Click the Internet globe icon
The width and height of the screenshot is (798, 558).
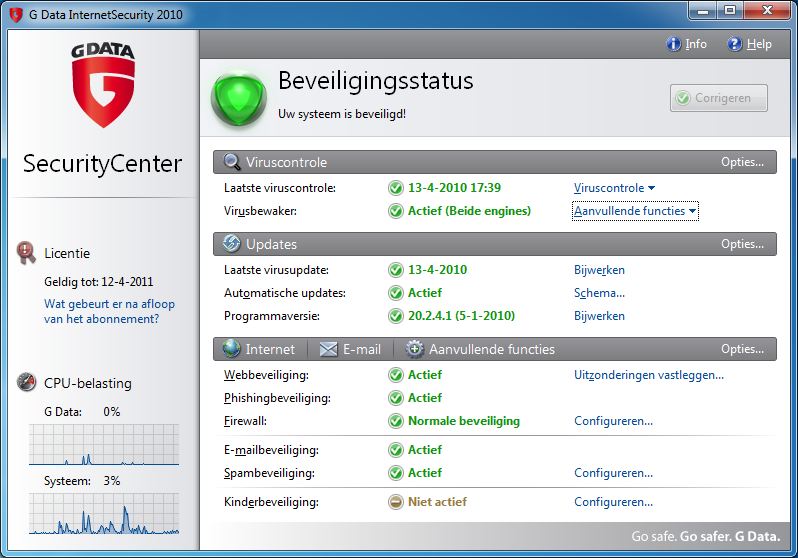(232, 349)
